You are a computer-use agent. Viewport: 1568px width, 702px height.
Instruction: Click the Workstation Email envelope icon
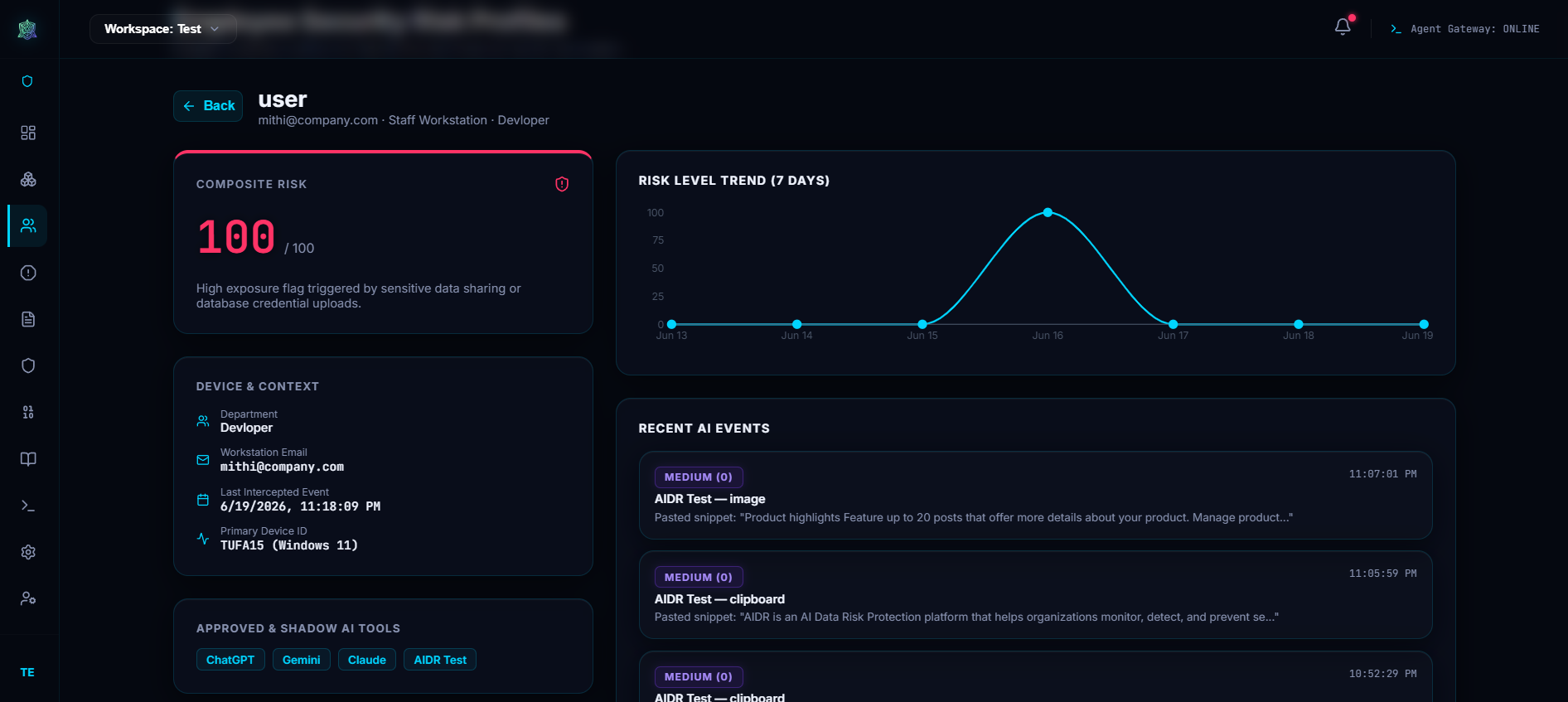pos(203,460)
